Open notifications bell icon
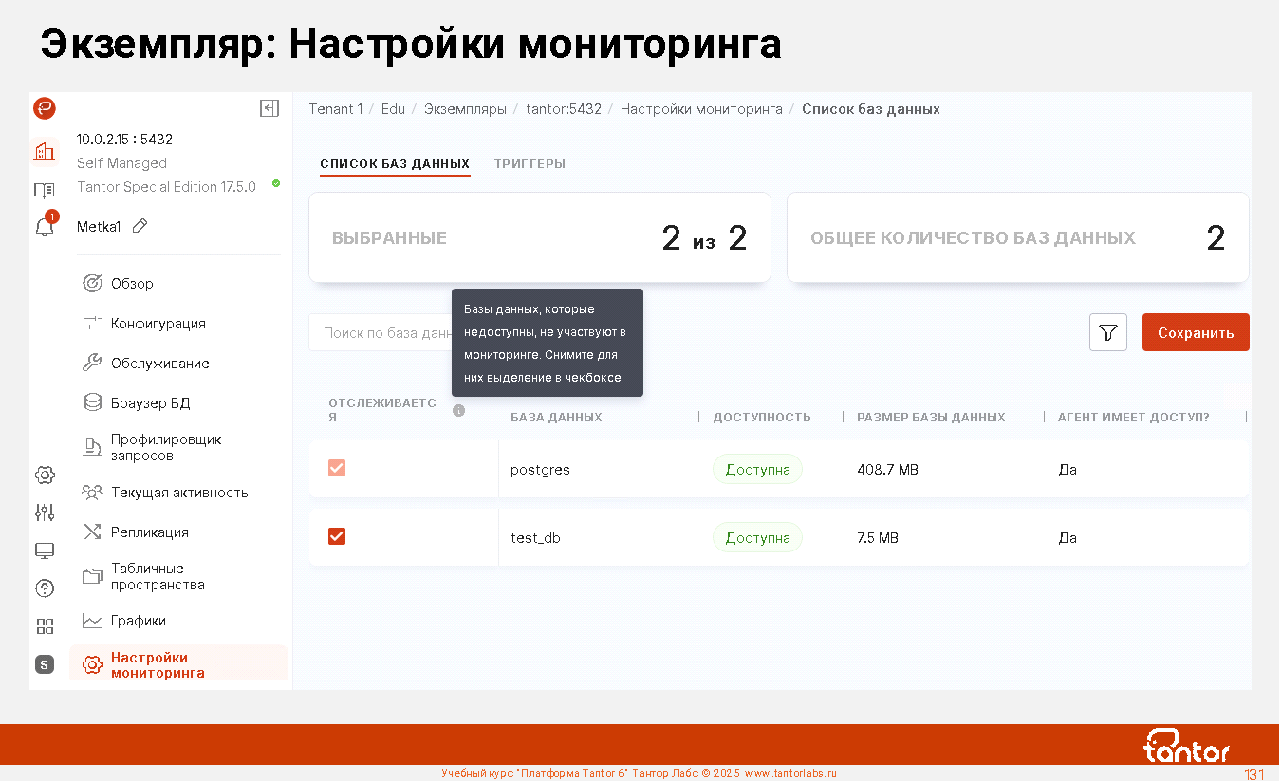Screen dimensions: 1279x781 (x=44, y=227)
